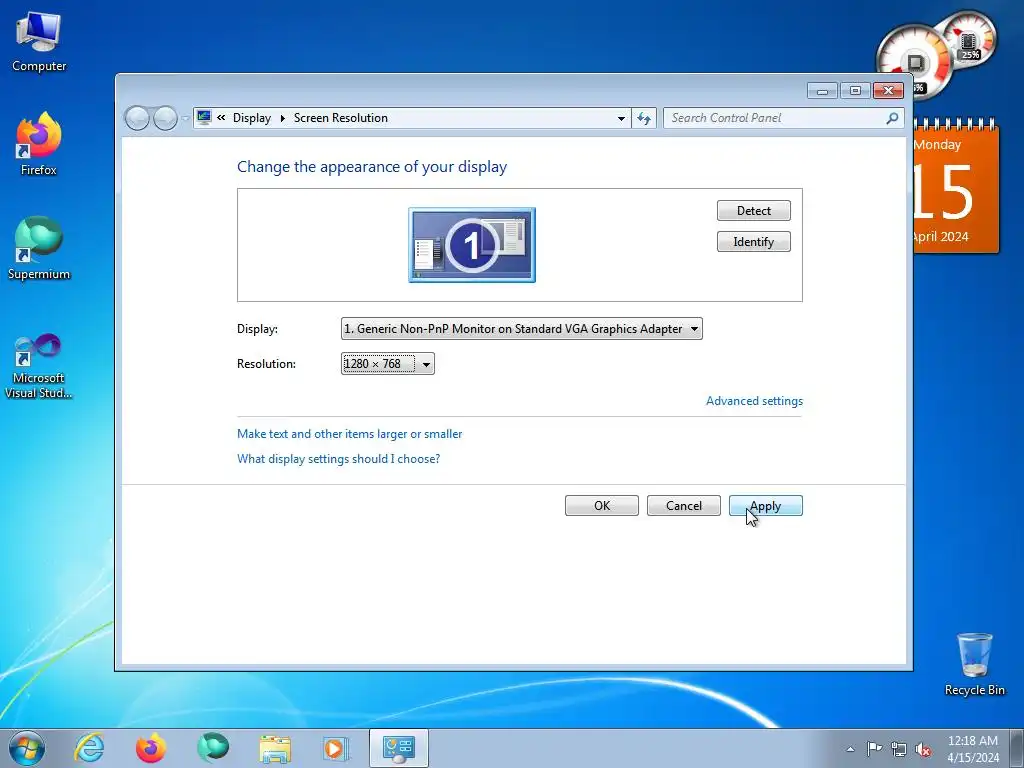Screen dimensions: 1024x768
Task: Open the Firefox desktop shortcut
Action: pos(39,144)
